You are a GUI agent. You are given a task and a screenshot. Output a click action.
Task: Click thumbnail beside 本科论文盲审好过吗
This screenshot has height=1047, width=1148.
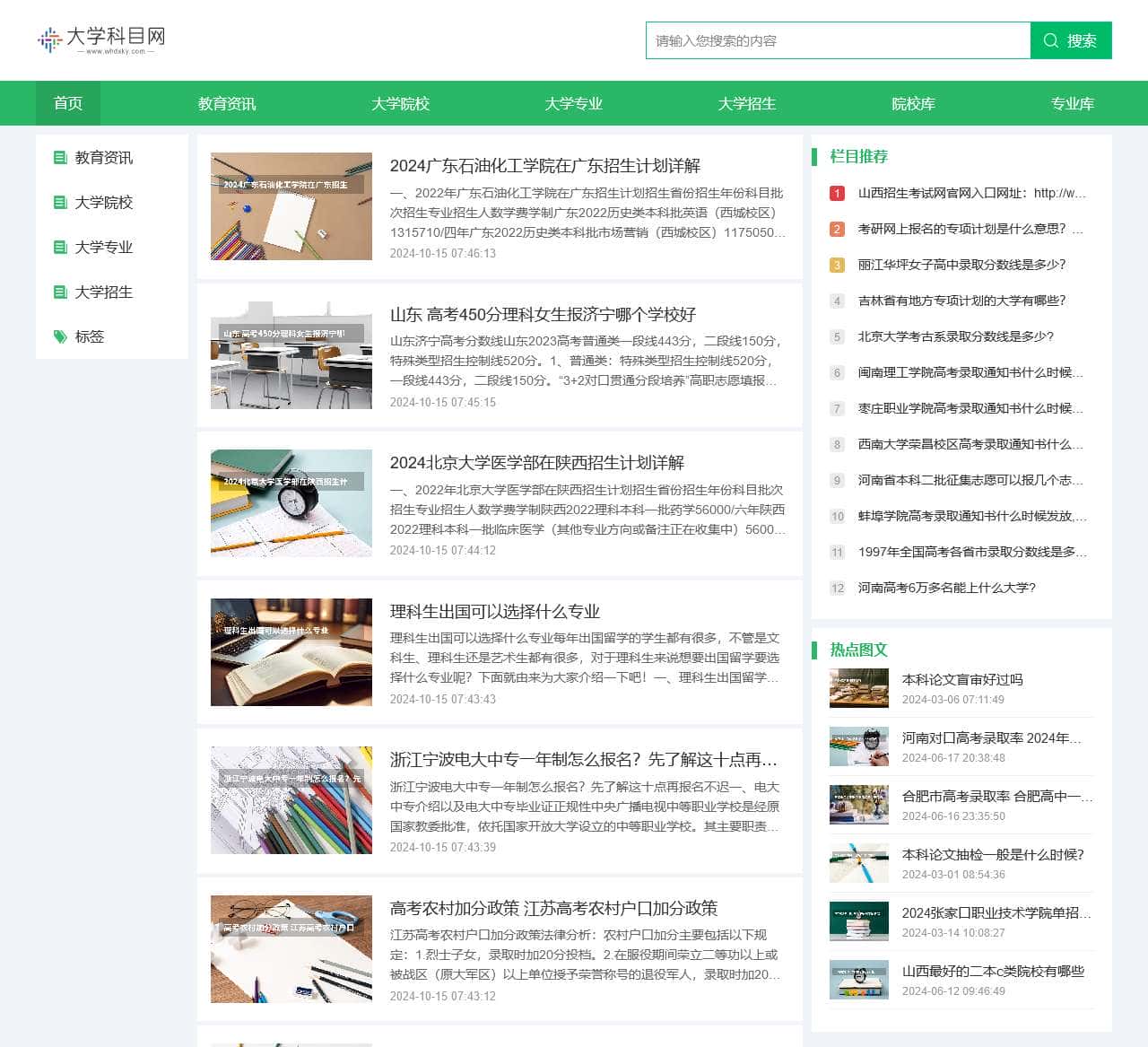click(859, 688)
